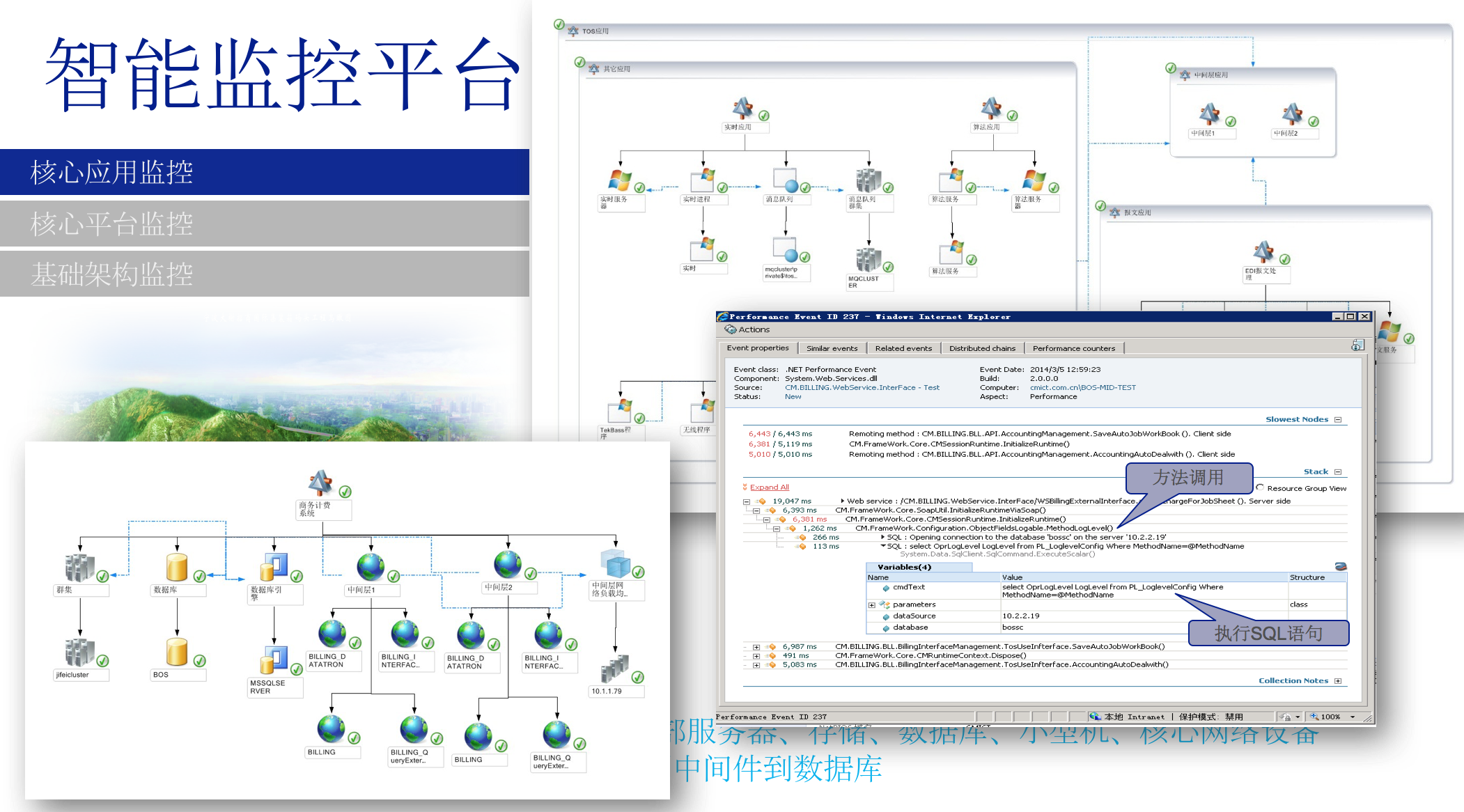The height and width of the screenshot is (812, 1464).
Task: Select the 基础架构监控 menu item
Action: click(265, 274)
